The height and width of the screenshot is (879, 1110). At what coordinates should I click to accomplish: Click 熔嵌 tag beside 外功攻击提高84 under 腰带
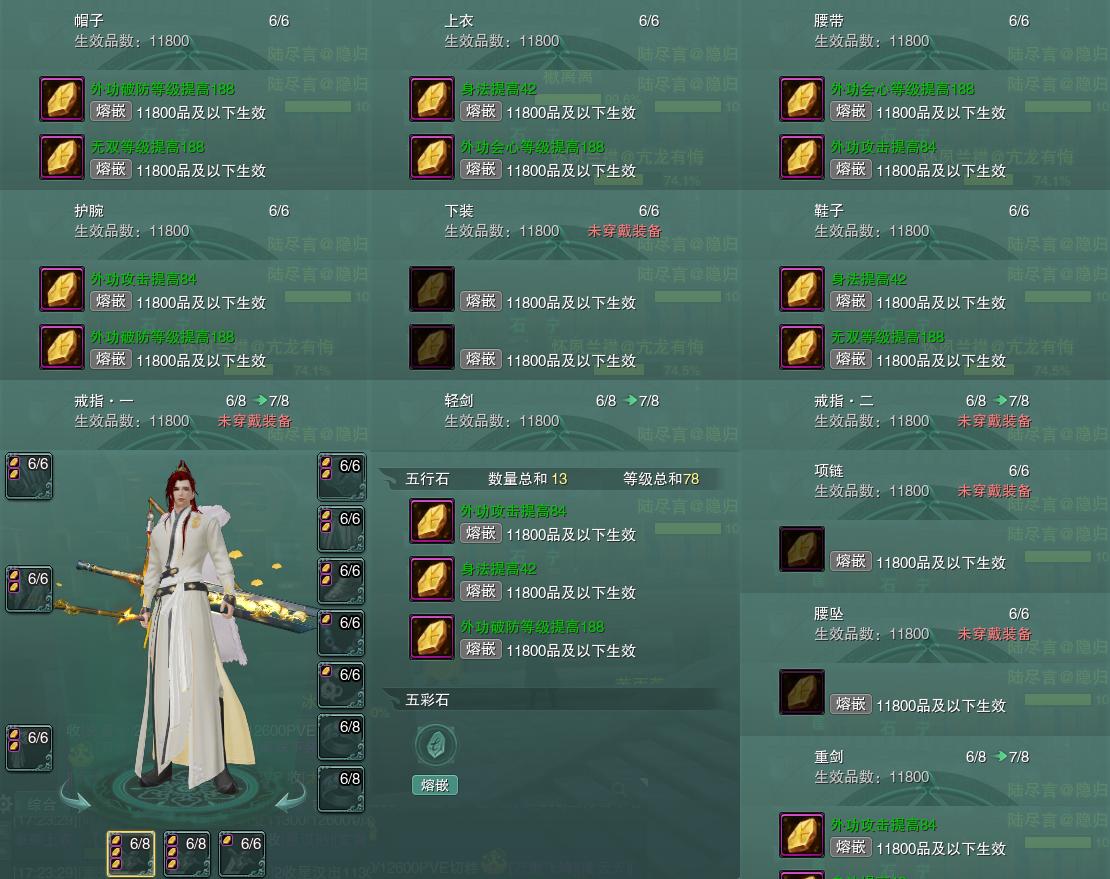coord(851,169)
